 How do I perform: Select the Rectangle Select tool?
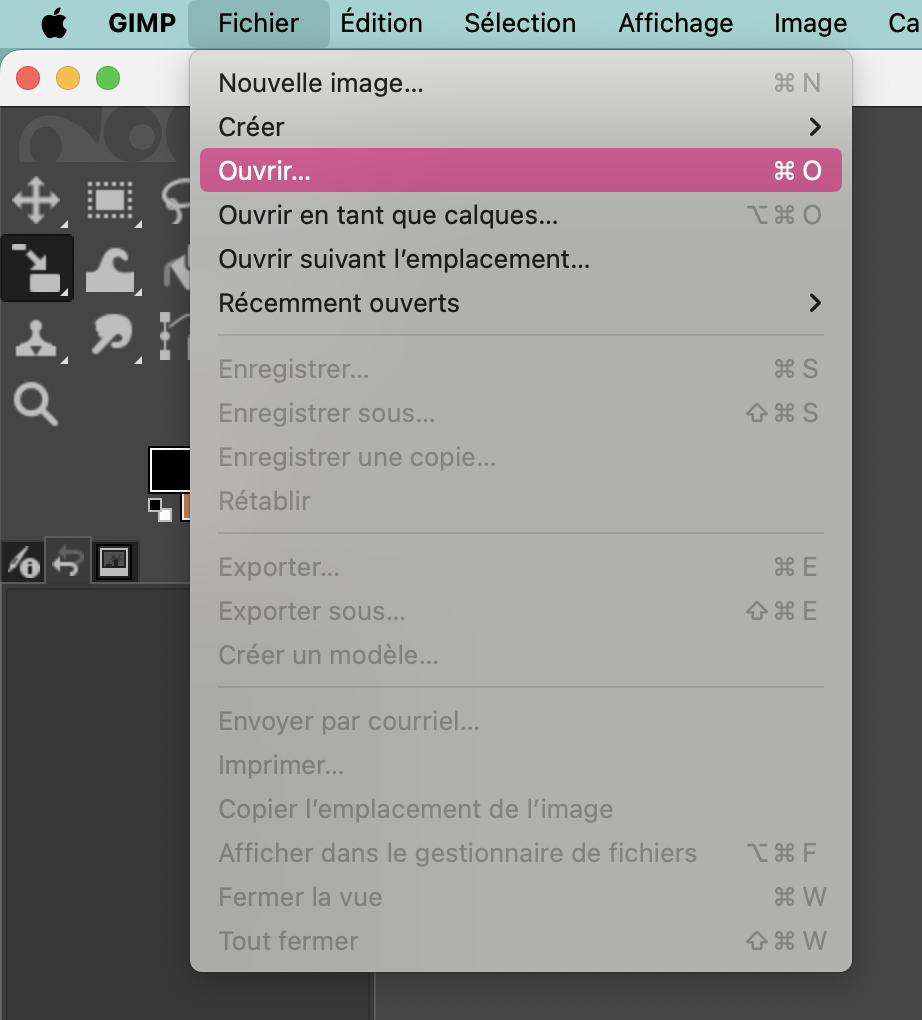[x=109, y=202]
